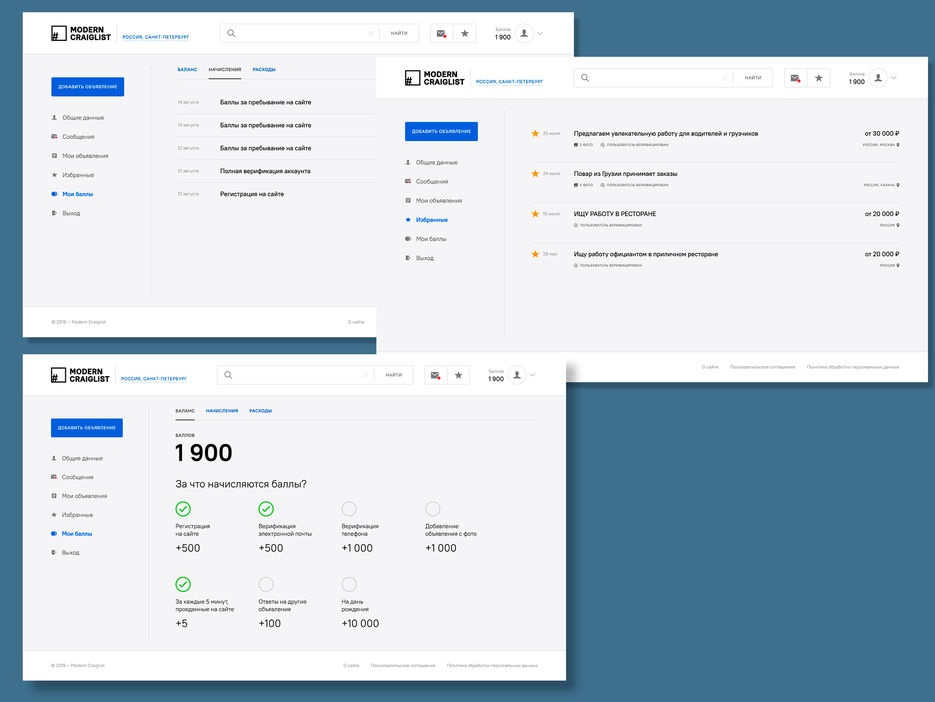
Task: Switch to 'Начисления' tab in the bottom Баланс window
Action: pos(222,411)
